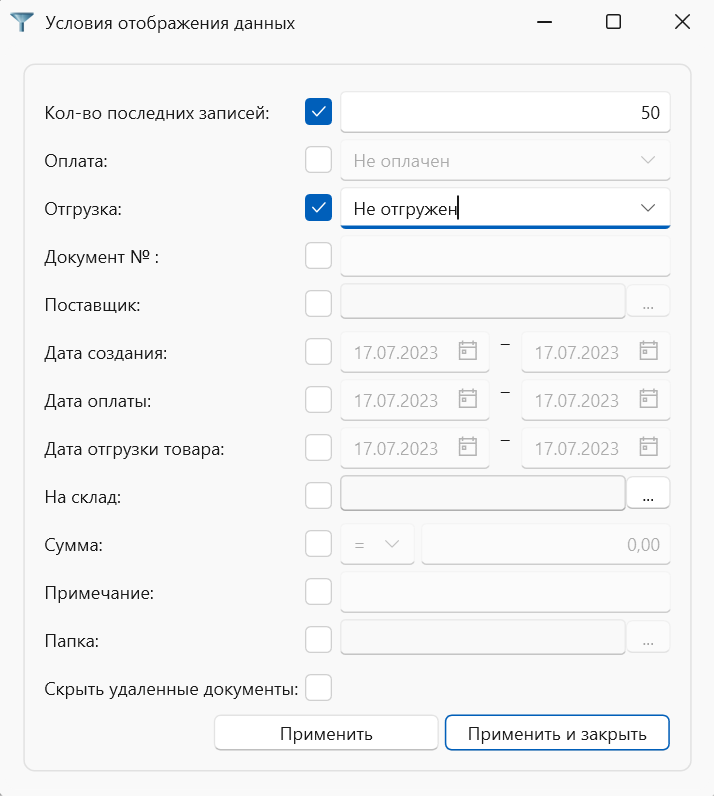Enable the Оплата filter checkbox
Viewport: 714px width, 796px height.
click(318, 159)
